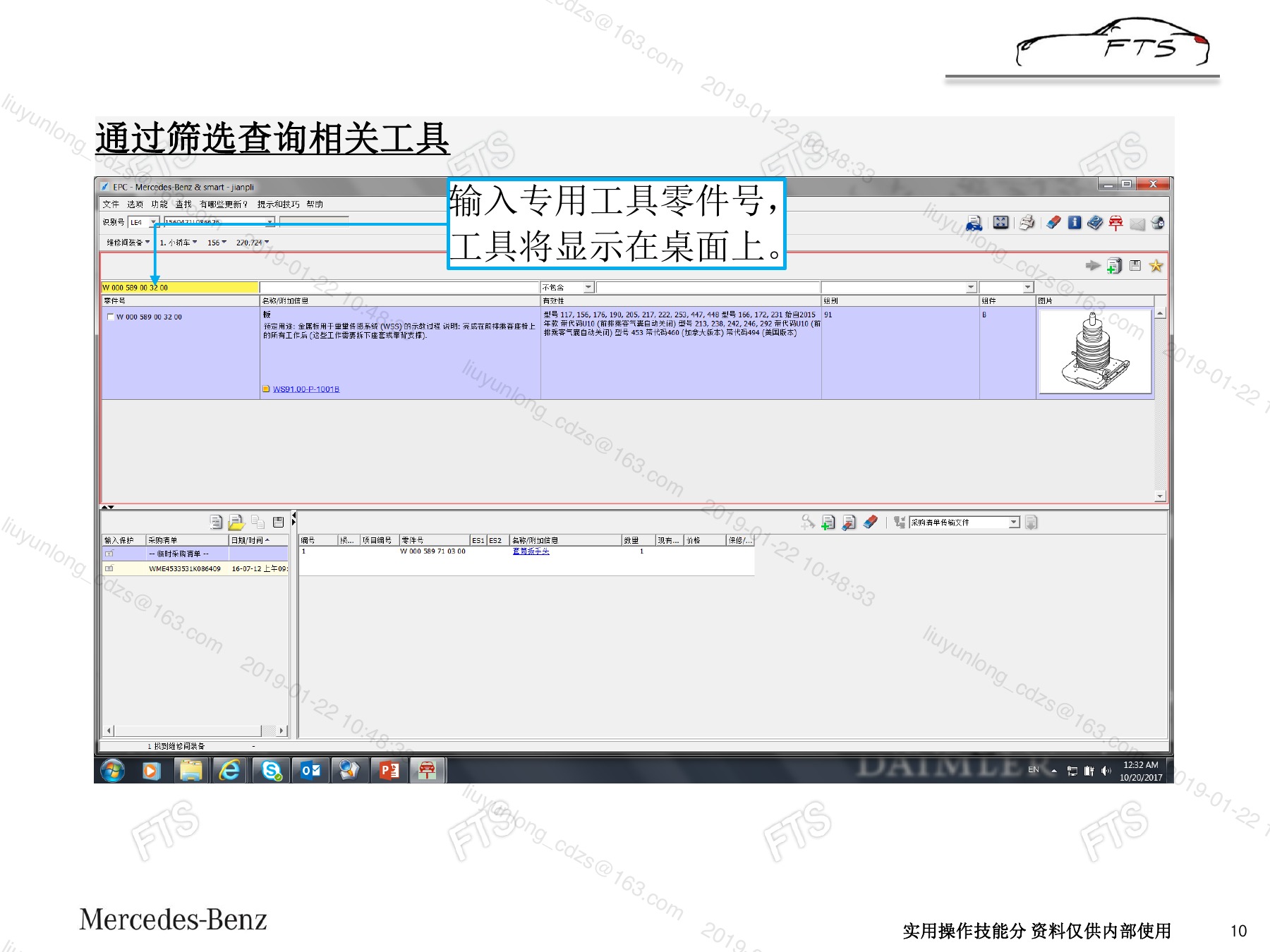1270x952 pixels.
Task: Open the 提示和技巧 menu
Action: (x=278, y=205)
